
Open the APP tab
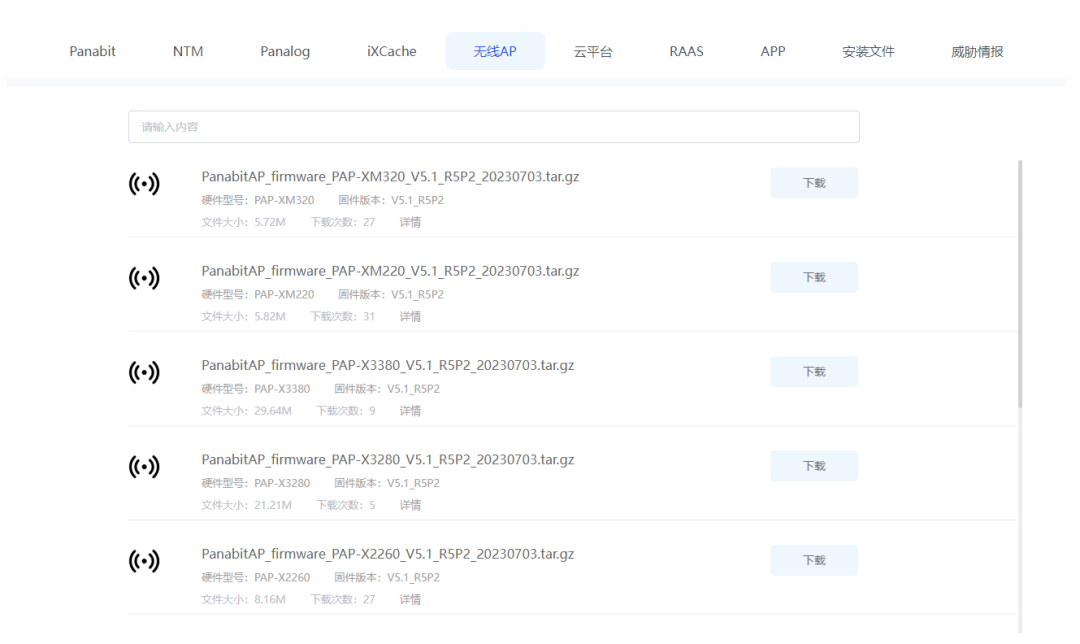[x=773, y=52]
